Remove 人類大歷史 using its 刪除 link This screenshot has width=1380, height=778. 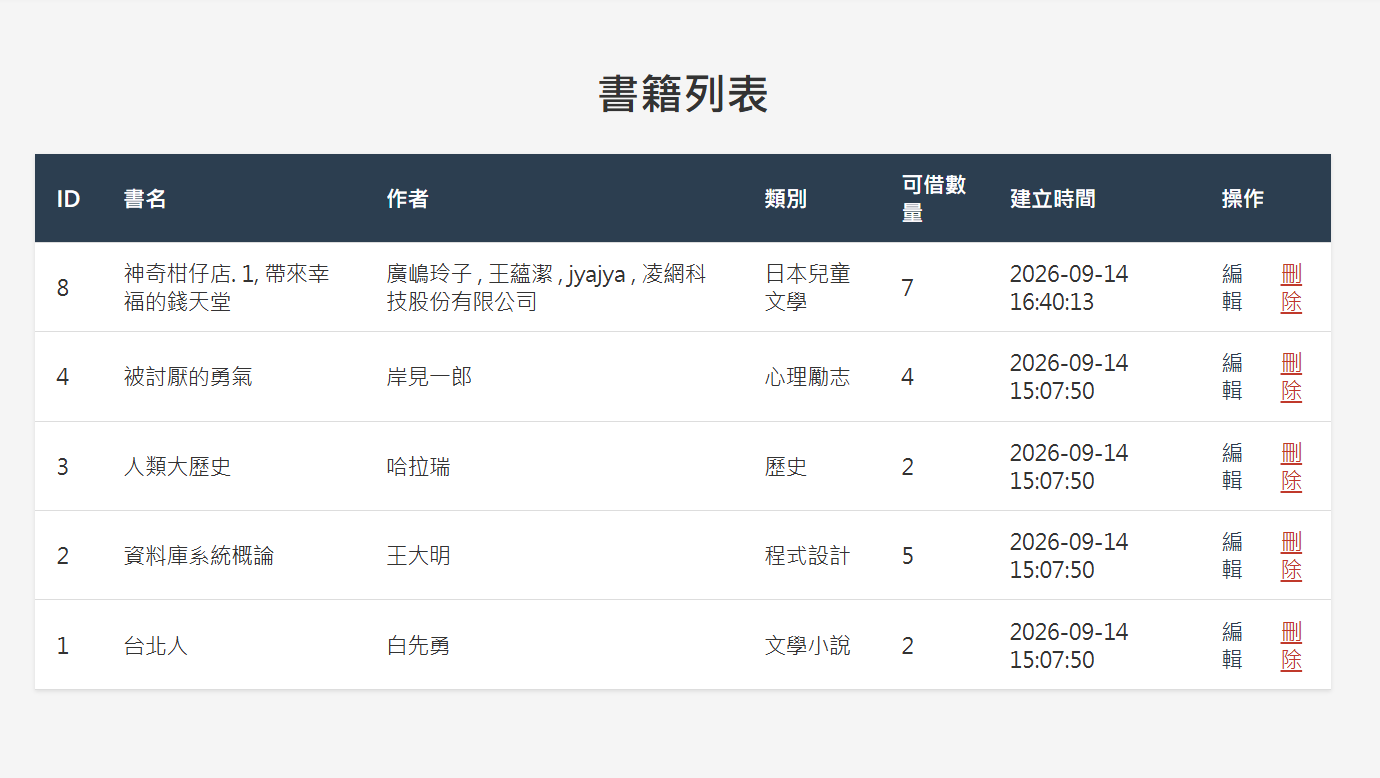pyautogui.click(x=1291, y=467)
